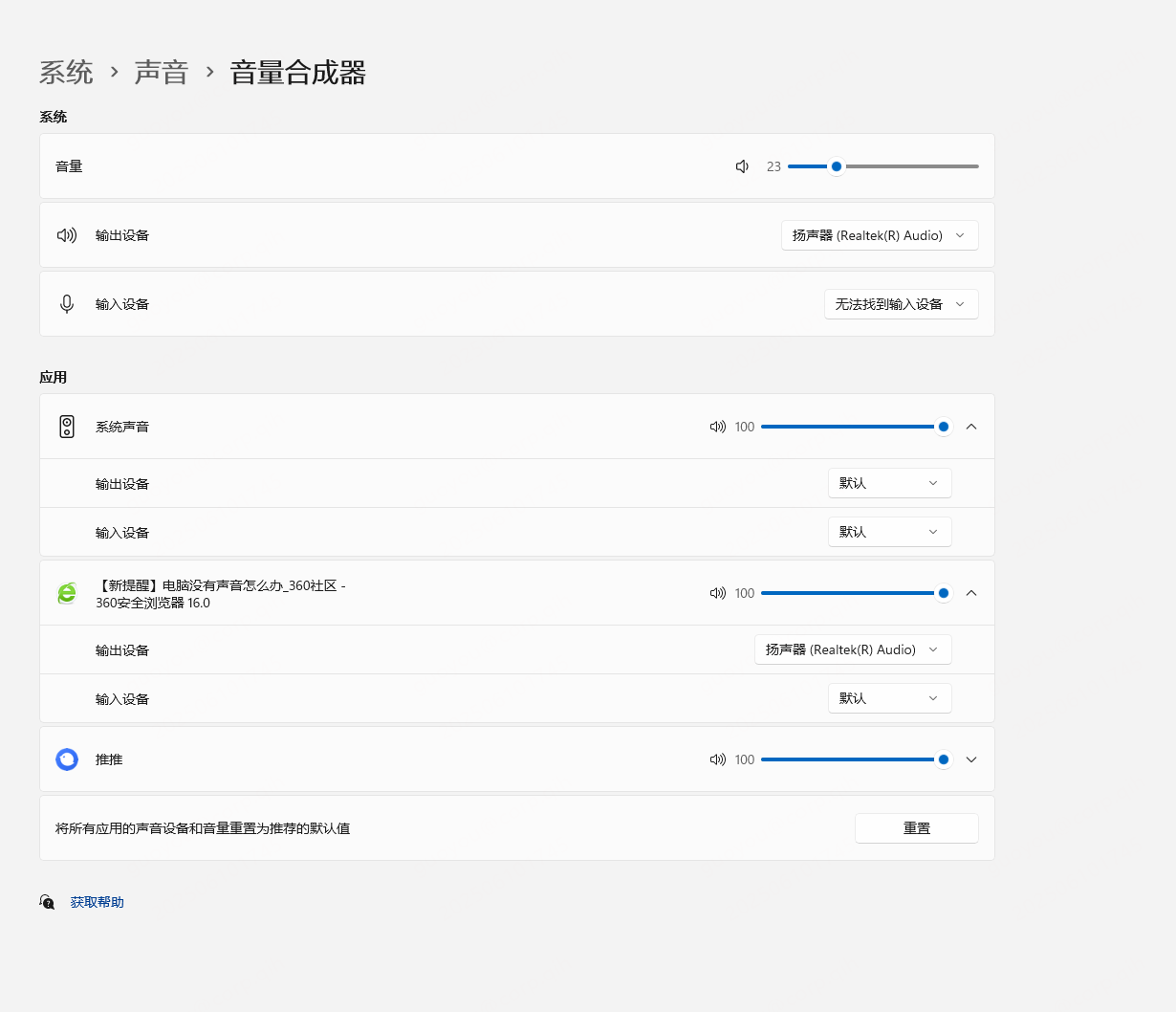Collapse the 系统声音 section chevron
Screen dimensions: 1176x1012
971,427
